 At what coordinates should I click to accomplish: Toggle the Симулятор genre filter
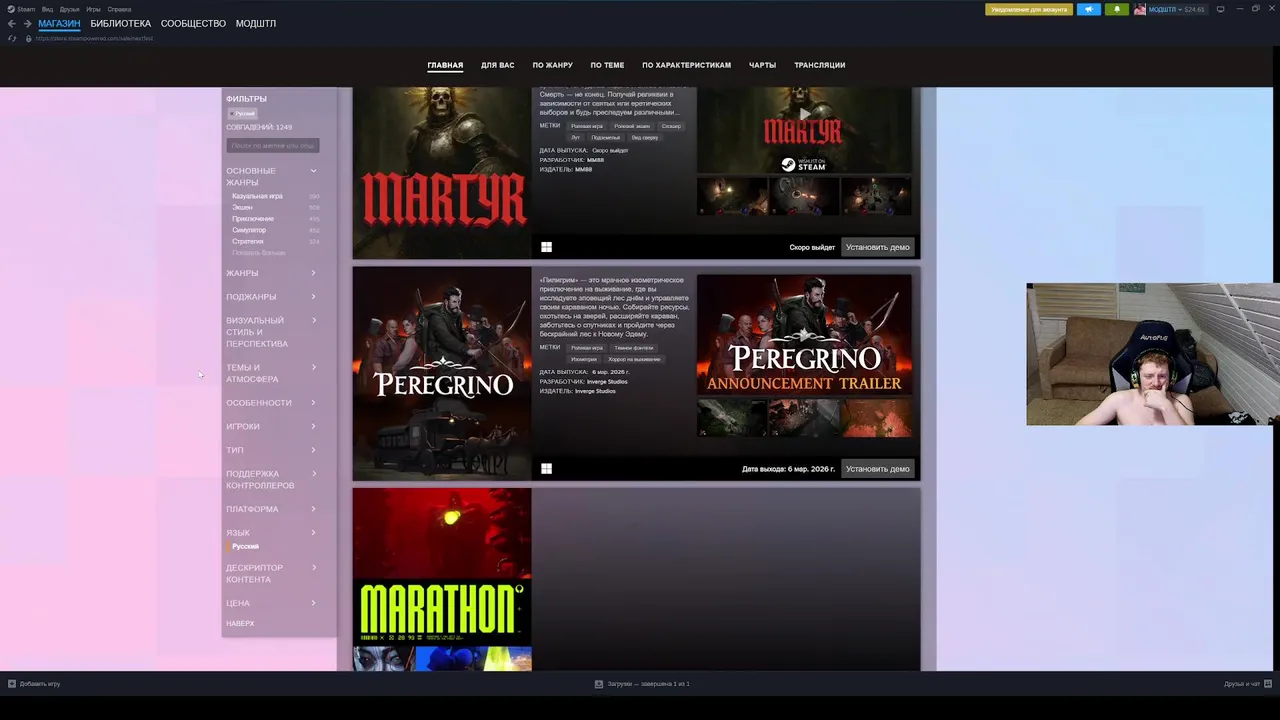[x=249, y=230]
